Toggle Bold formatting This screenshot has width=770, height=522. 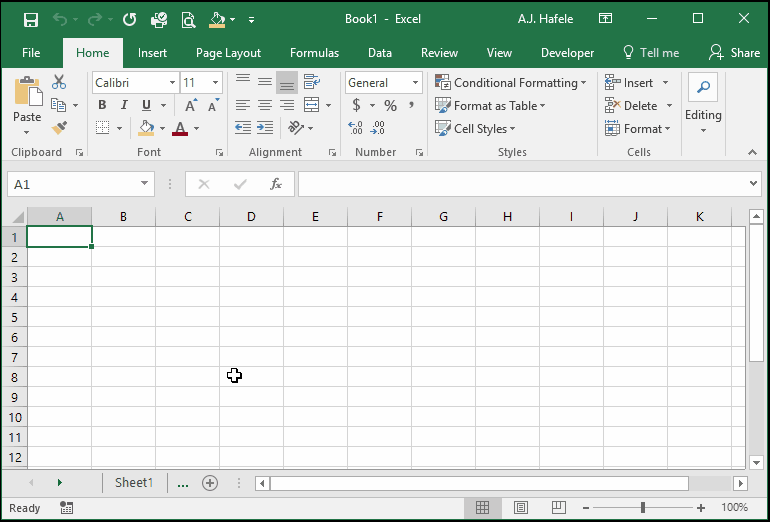point(102,105)
